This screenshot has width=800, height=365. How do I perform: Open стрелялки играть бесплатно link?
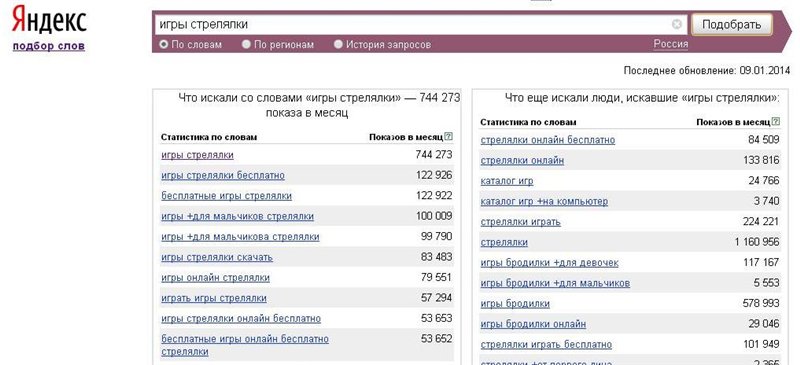coord(546,344)
